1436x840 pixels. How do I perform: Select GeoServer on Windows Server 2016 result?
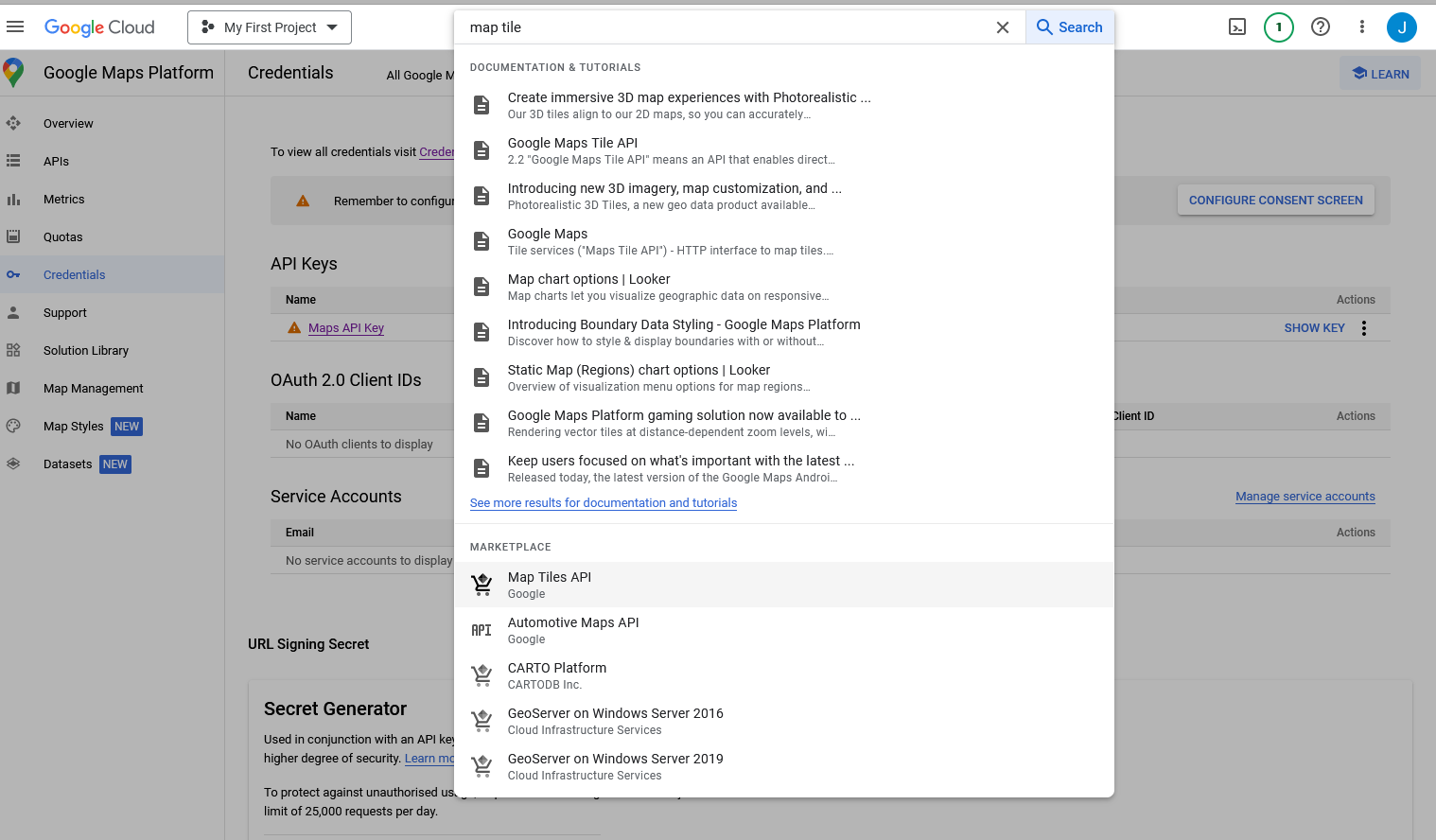(784, 721)
